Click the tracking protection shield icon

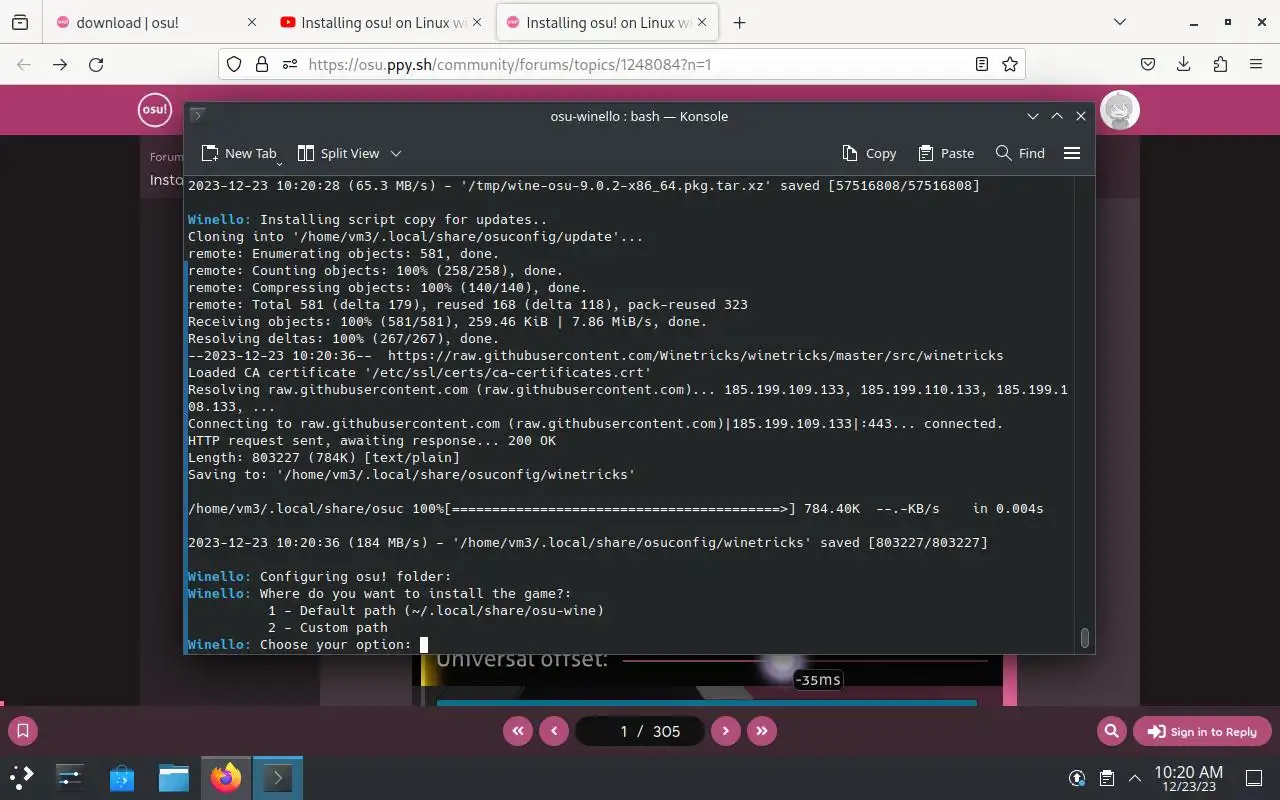point(234,64)
